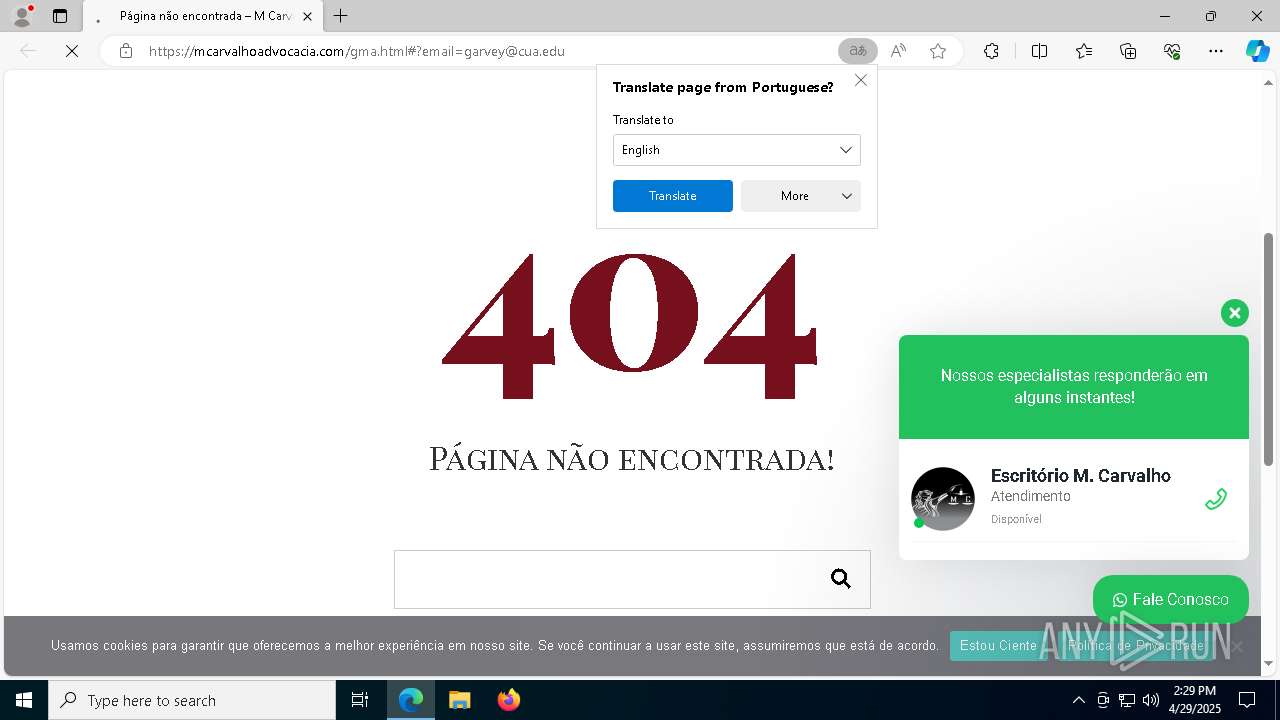Expand the Translate to English dropdown

point(737,150)
